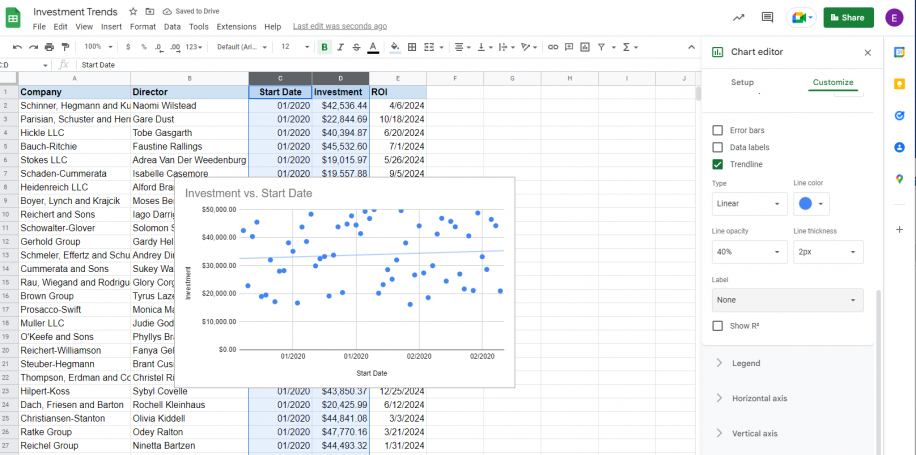Toggle bold formatting
This screenshot has height=455, width=916.
coord(324,47)
